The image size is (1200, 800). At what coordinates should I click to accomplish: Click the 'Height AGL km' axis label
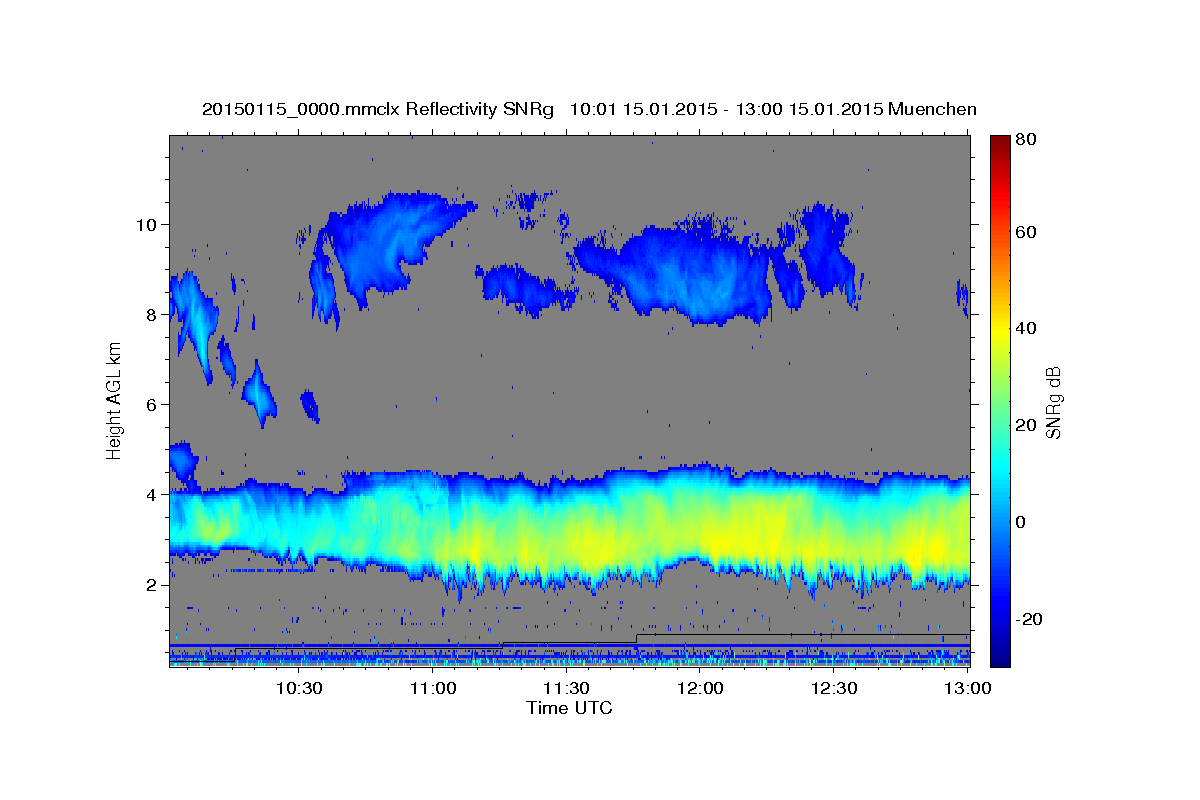coord(114,399)
